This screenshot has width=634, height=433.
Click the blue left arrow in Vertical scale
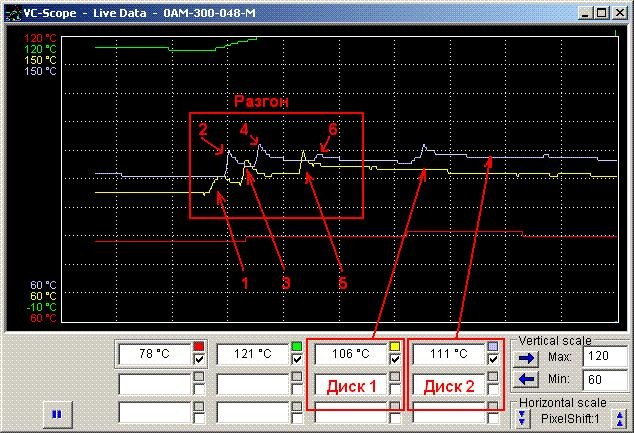[x=526, y=380]
